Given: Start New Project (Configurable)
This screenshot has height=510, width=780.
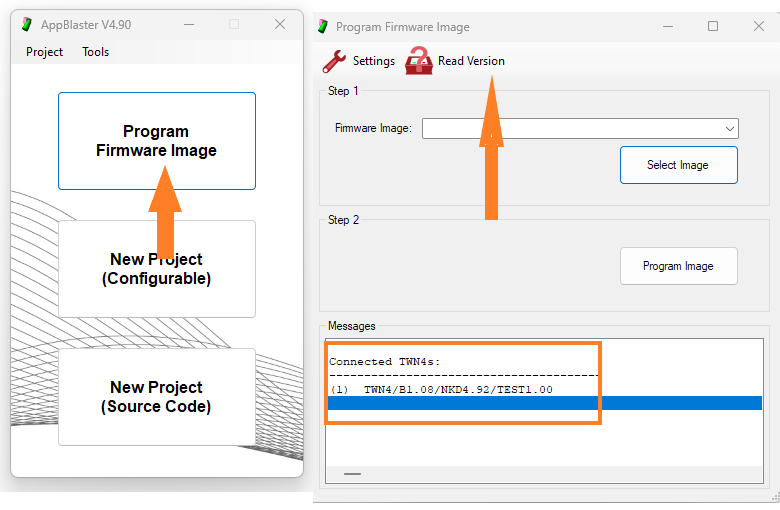Looking at the screenshot, I should (x=157, y=269).
